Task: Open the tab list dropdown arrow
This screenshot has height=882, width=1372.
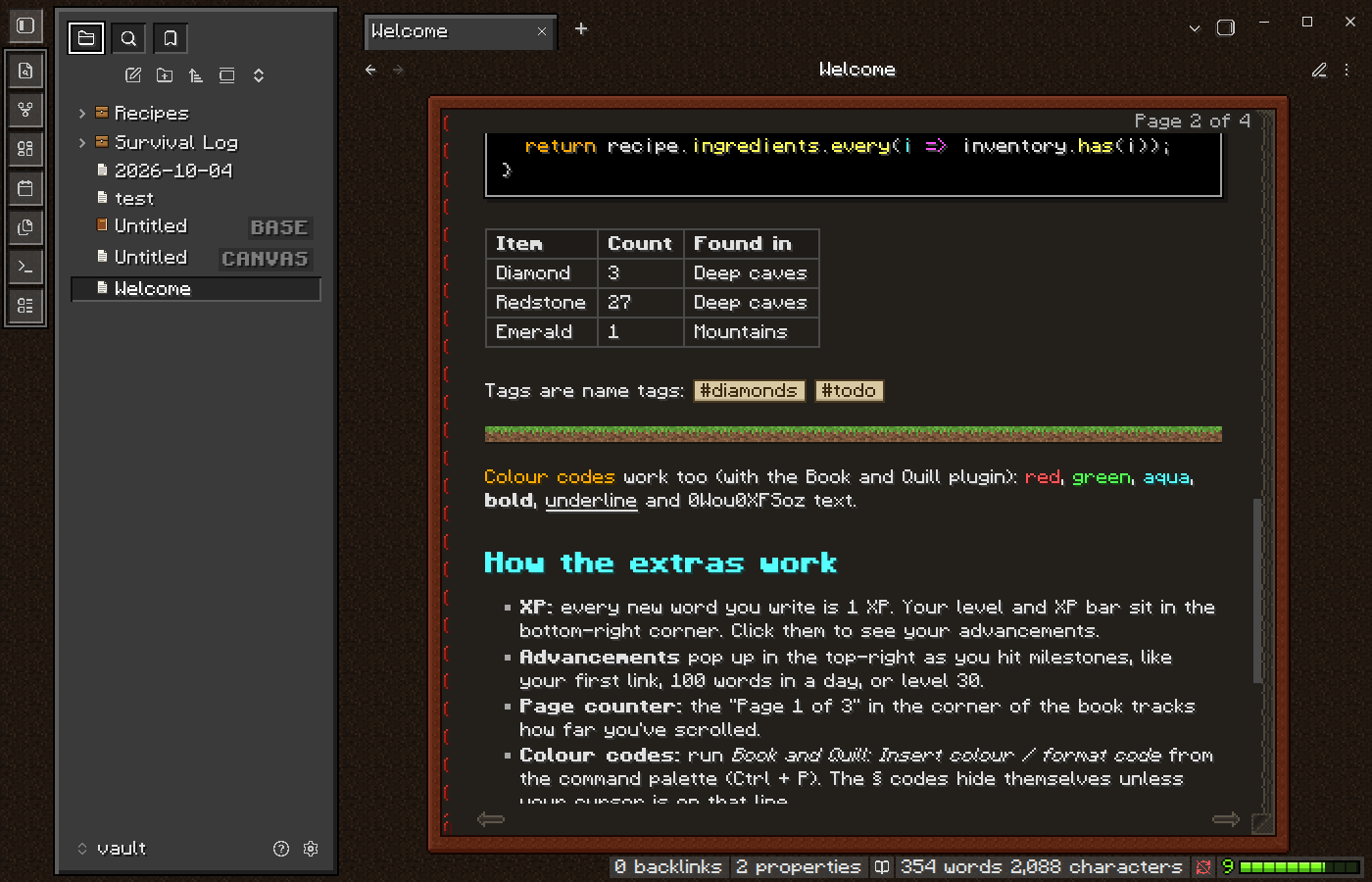Action: [1195, 28]
